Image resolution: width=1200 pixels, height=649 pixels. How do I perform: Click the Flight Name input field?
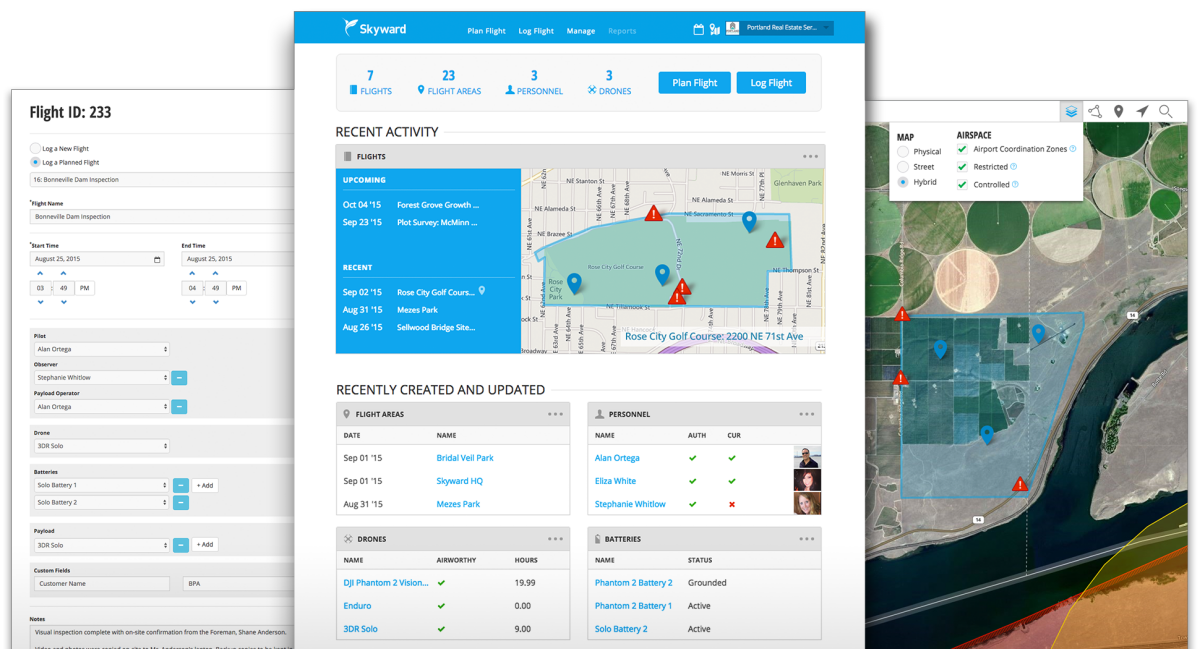(160, 217)
